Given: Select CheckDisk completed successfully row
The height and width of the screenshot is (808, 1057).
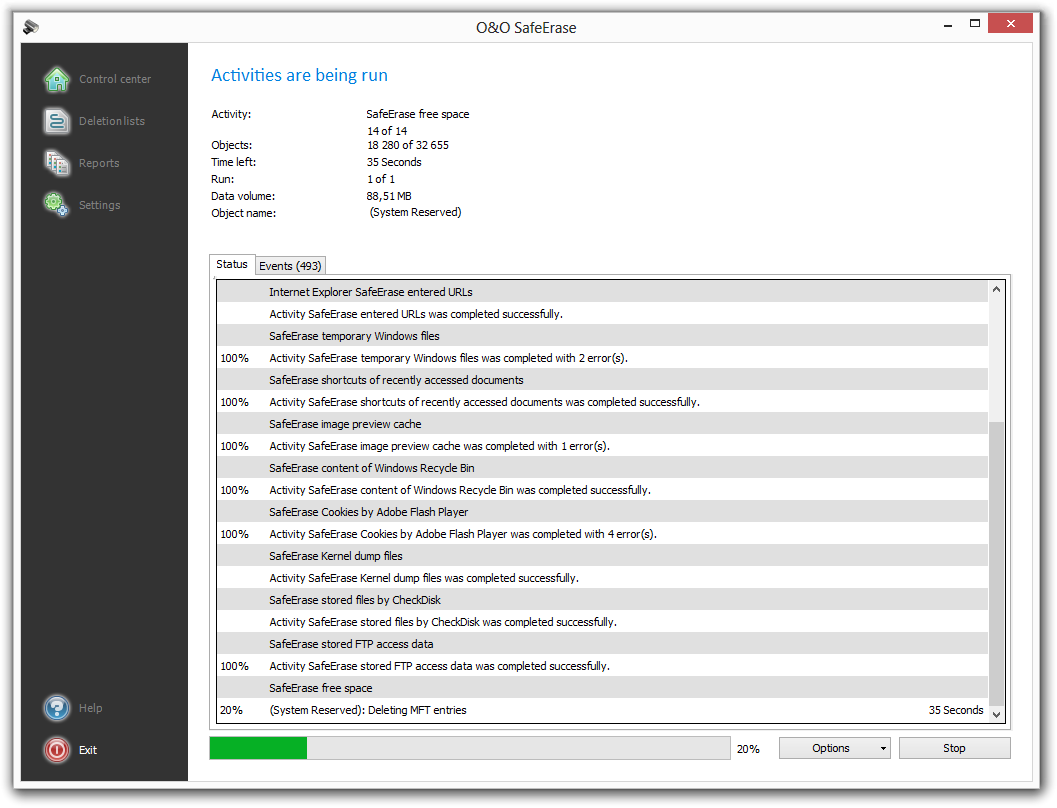Looking at the screenshot, I should click(x=603, y=622).
